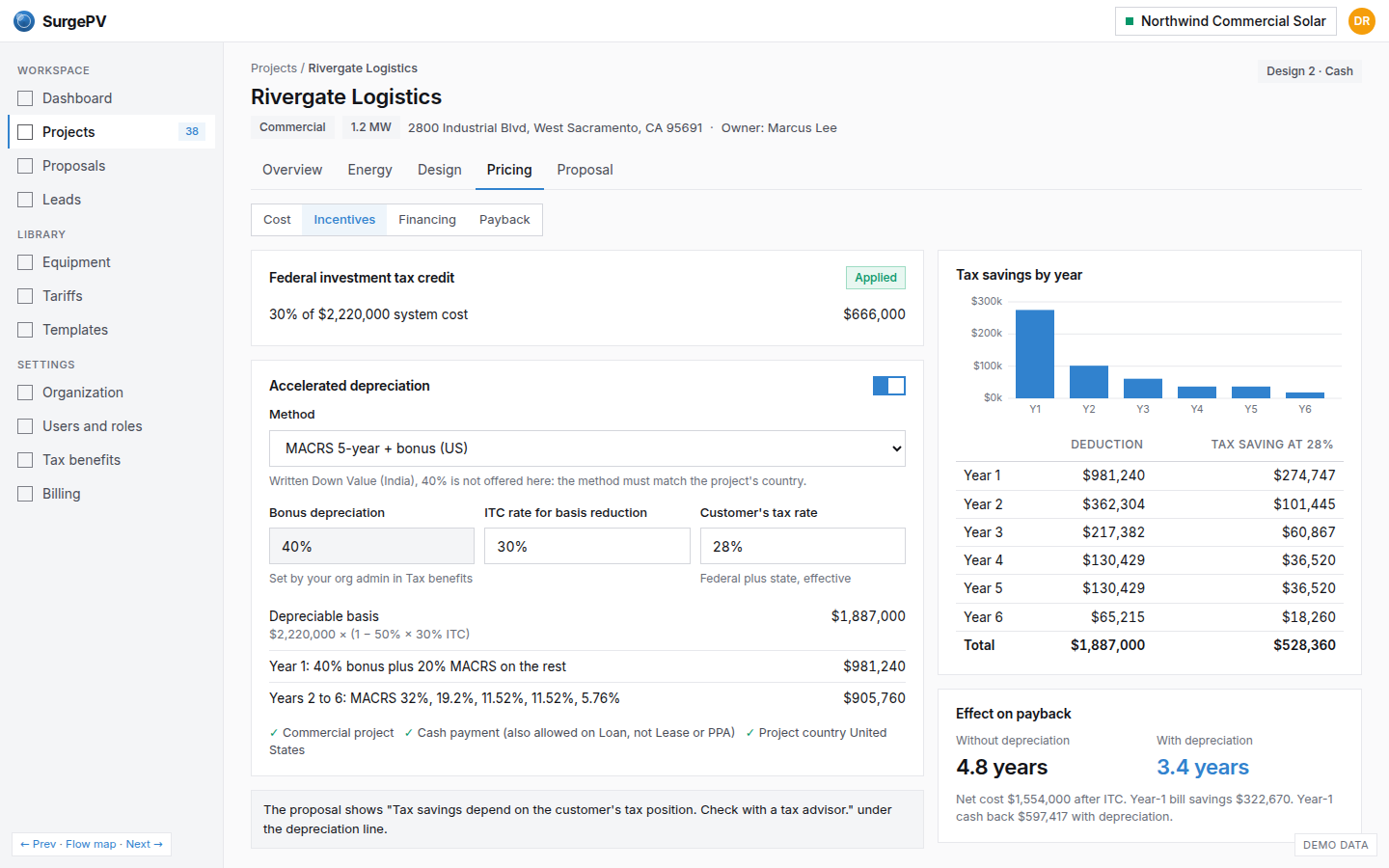1389x868 pixels.
Task: Click the ITC rate for basis reduction field
Action: (586, 546)
